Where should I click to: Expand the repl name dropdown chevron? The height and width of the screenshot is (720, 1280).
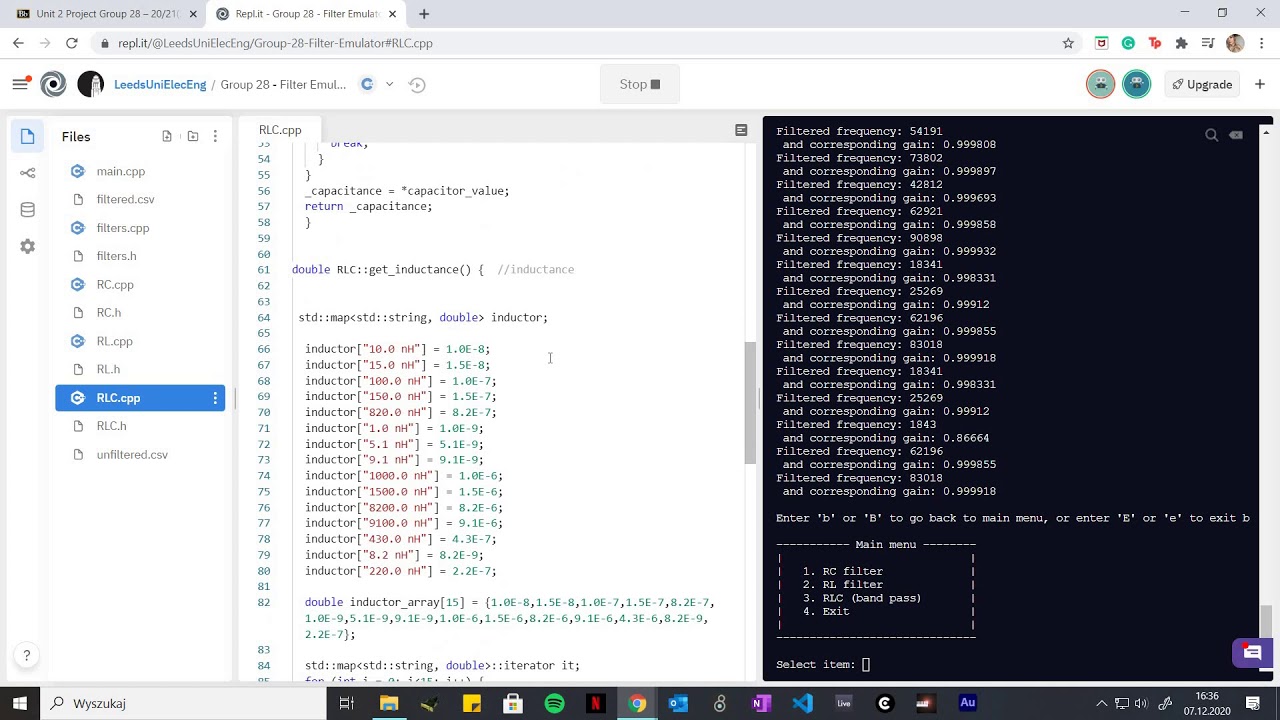[389, 84]
